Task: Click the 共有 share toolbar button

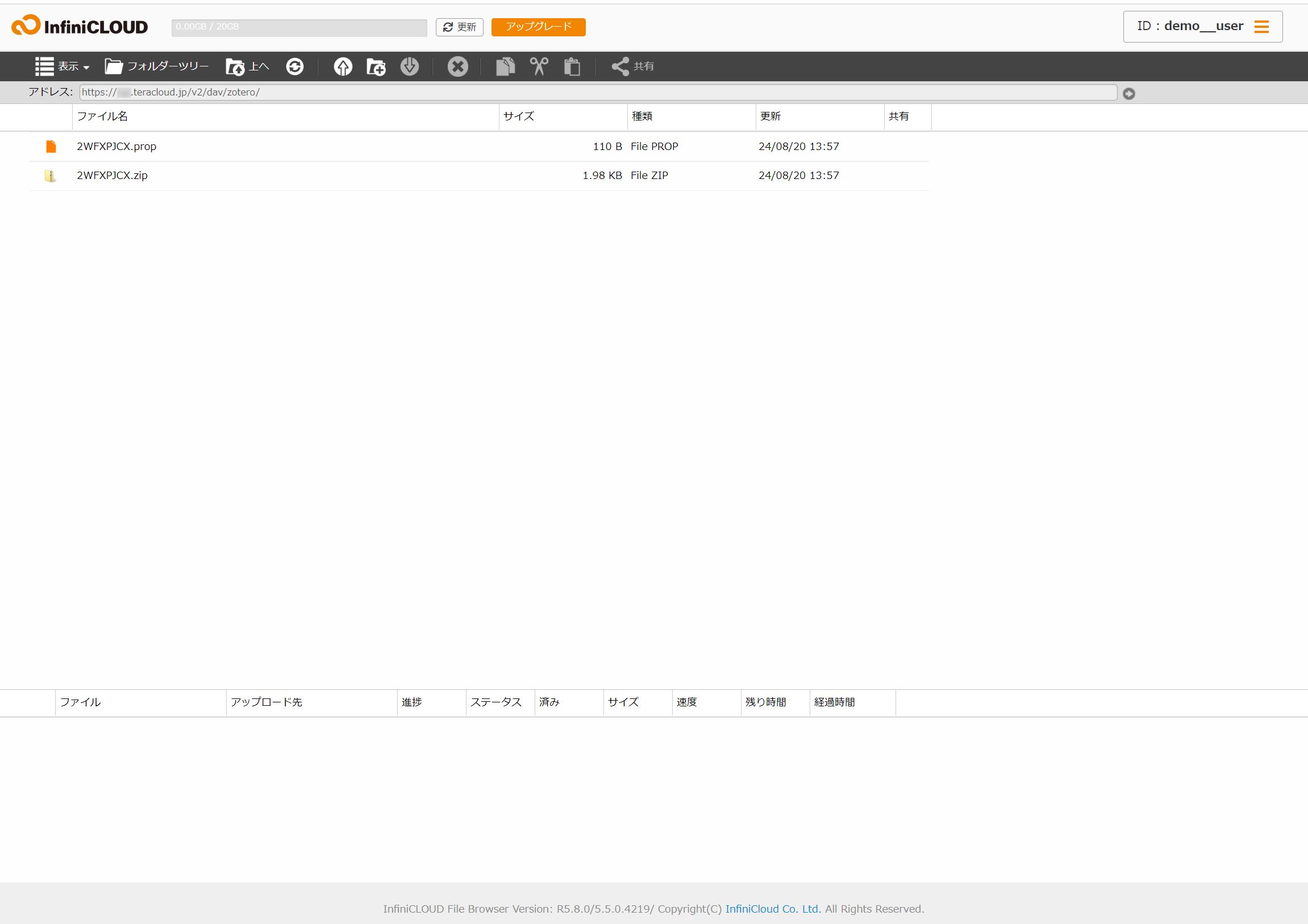Action: (633, 66)
